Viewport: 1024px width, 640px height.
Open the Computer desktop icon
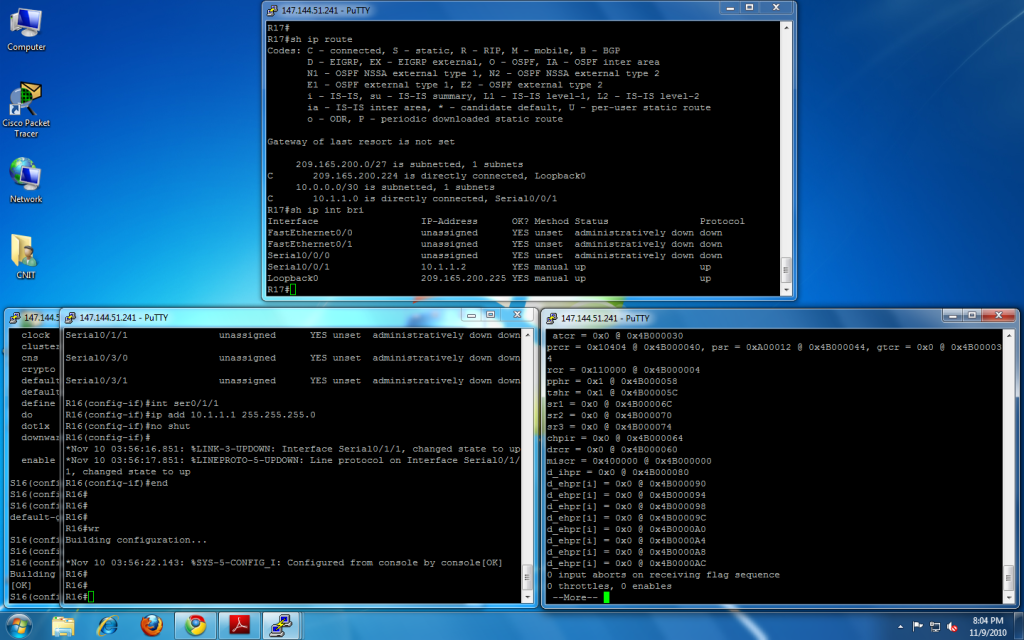26,28
